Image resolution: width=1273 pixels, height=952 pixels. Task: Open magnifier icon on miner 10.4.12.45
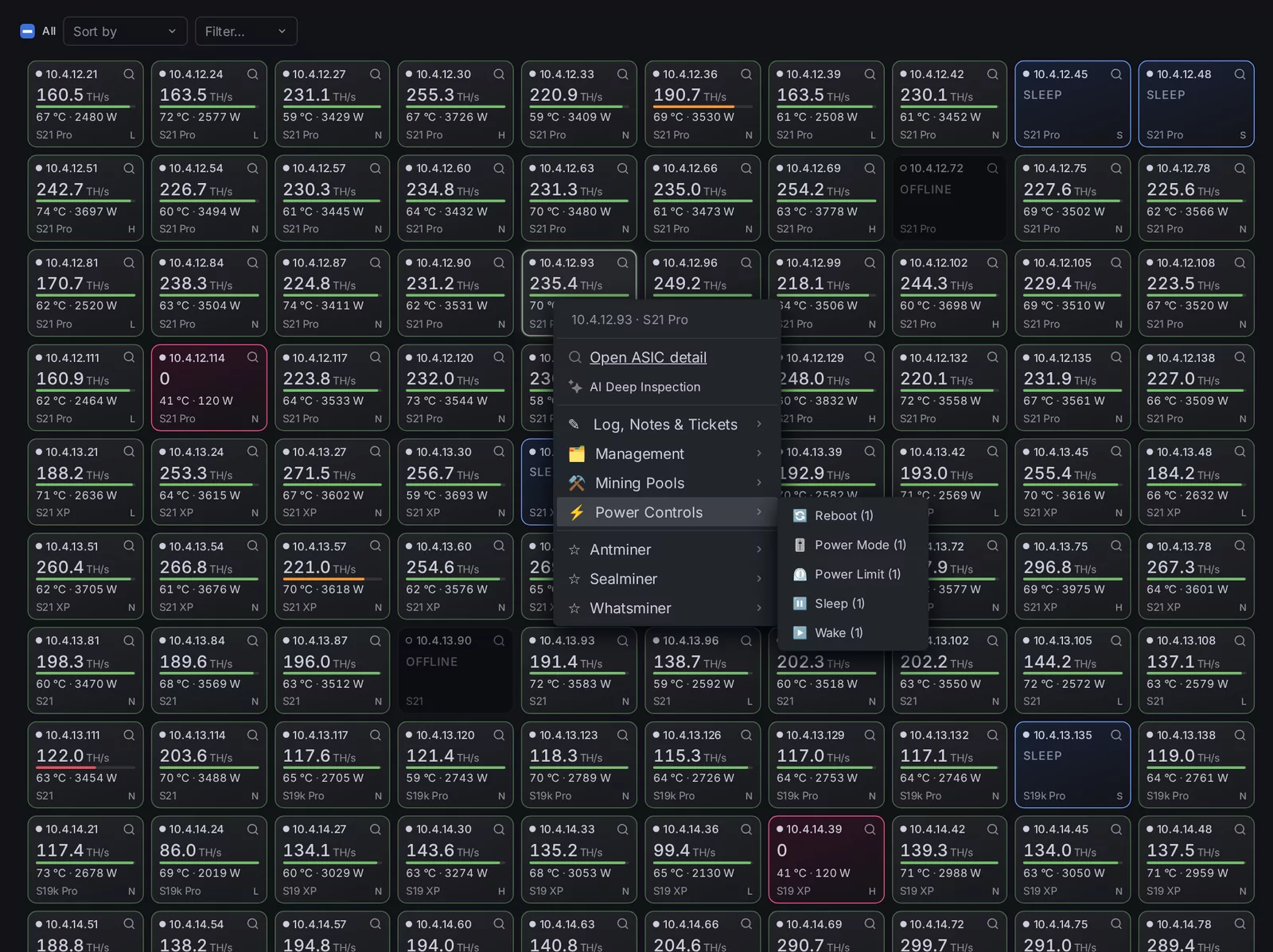coord(1116,74)
